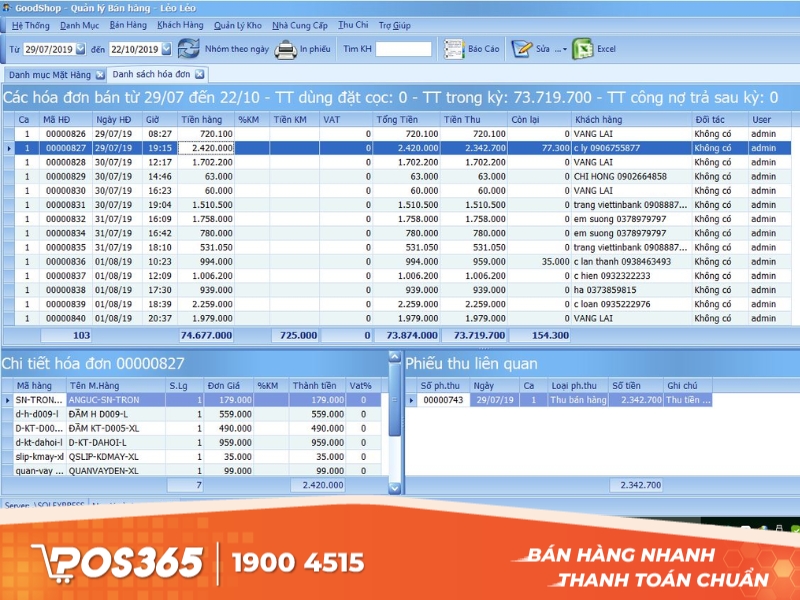Expand the Sửa options dropdown arrow

[x=563, y=48]
